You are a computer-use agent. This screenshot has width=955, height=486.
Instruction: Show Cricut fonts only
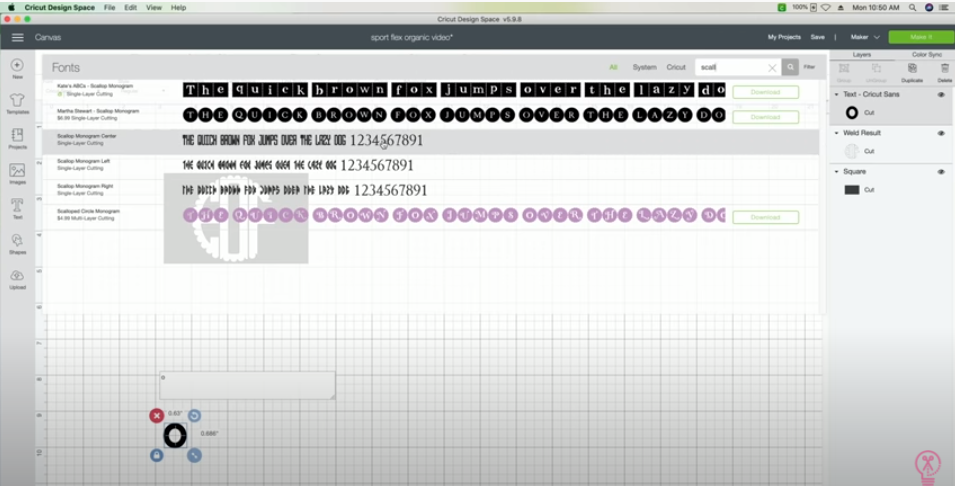[x=676, y=68]
